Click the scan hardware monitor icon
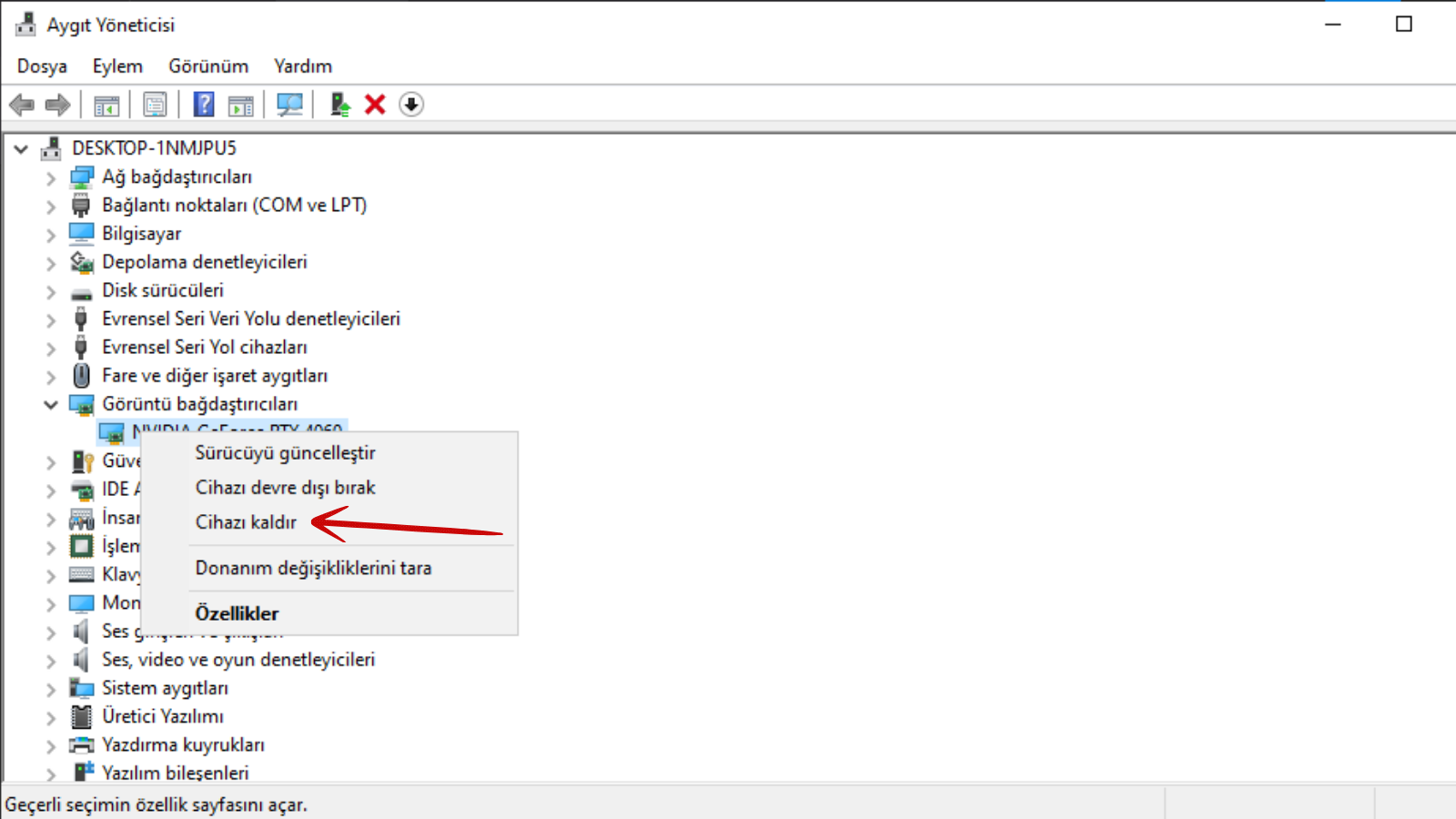This screenshot has height=819, width=1456. (x=289, y=105)
